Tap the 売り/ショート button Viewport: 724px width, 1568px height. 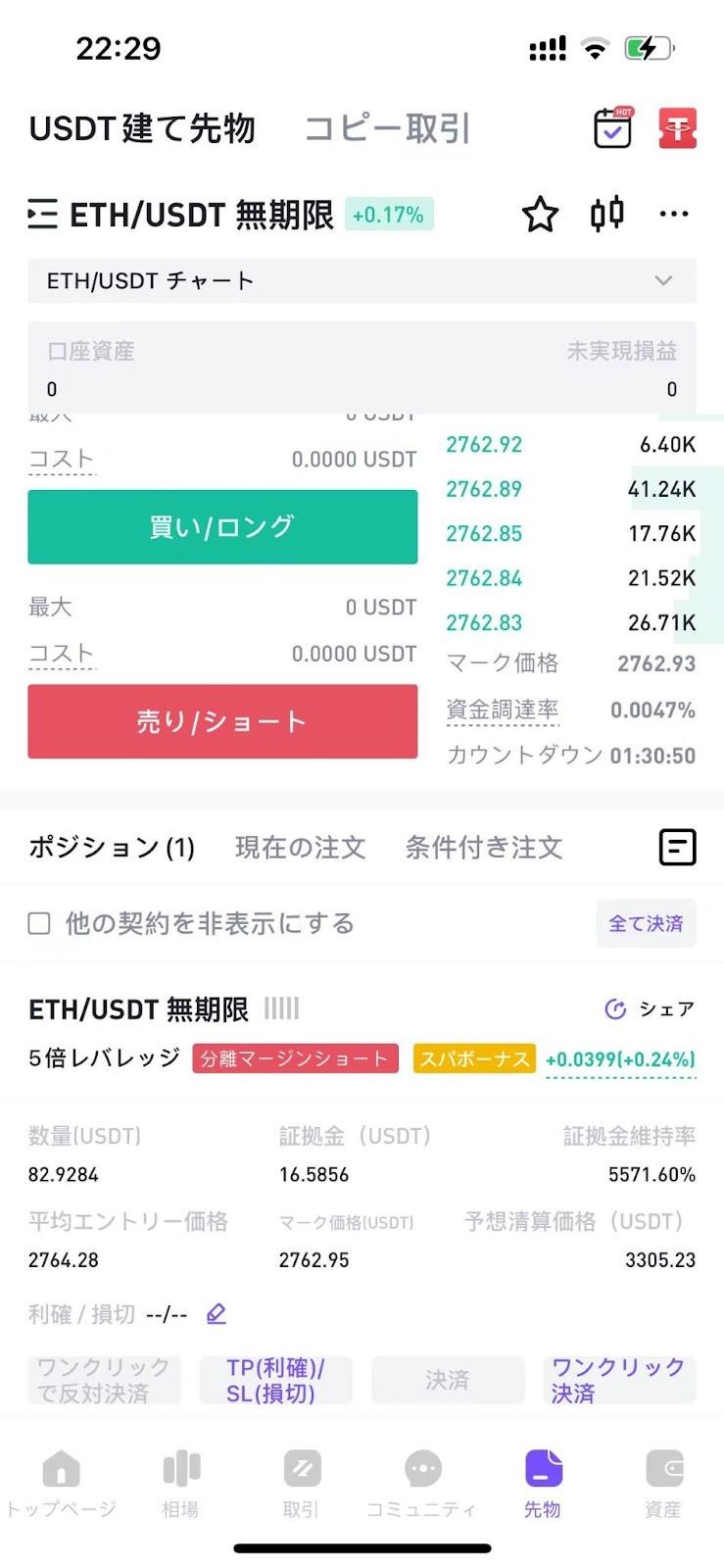[x=222, y=721]
